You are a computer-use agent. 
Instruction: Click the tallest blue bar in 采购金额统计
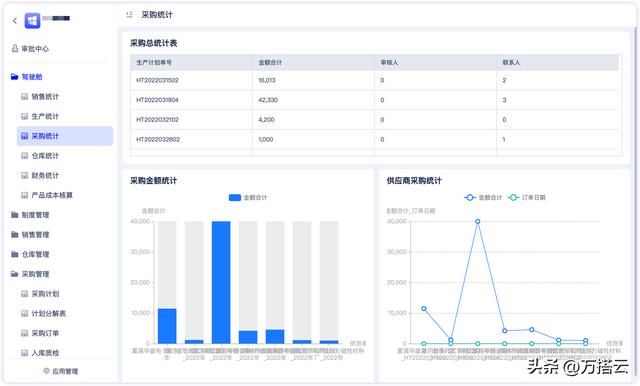tap(221, 282)
